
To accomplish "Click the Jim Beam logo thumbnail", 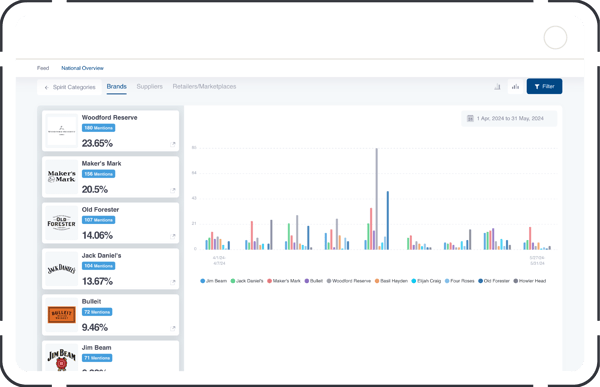I will (x=62, y=358).
